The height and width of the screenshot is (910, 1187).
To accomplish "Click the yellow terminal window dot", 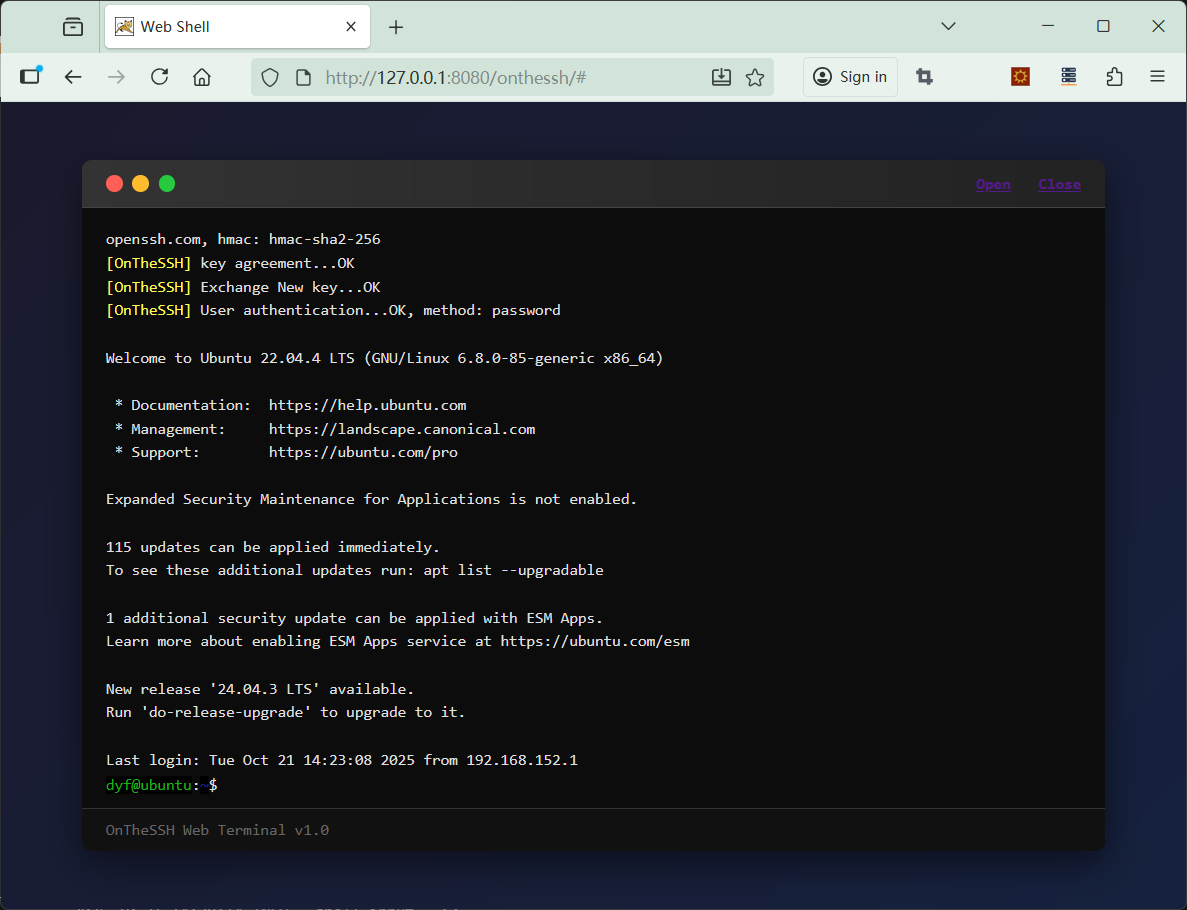I will coord(141,184).
